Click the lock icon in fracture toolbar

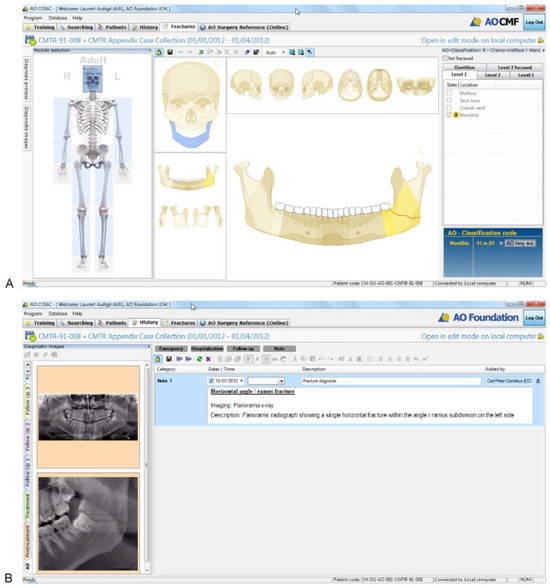[x=159, y=52]
